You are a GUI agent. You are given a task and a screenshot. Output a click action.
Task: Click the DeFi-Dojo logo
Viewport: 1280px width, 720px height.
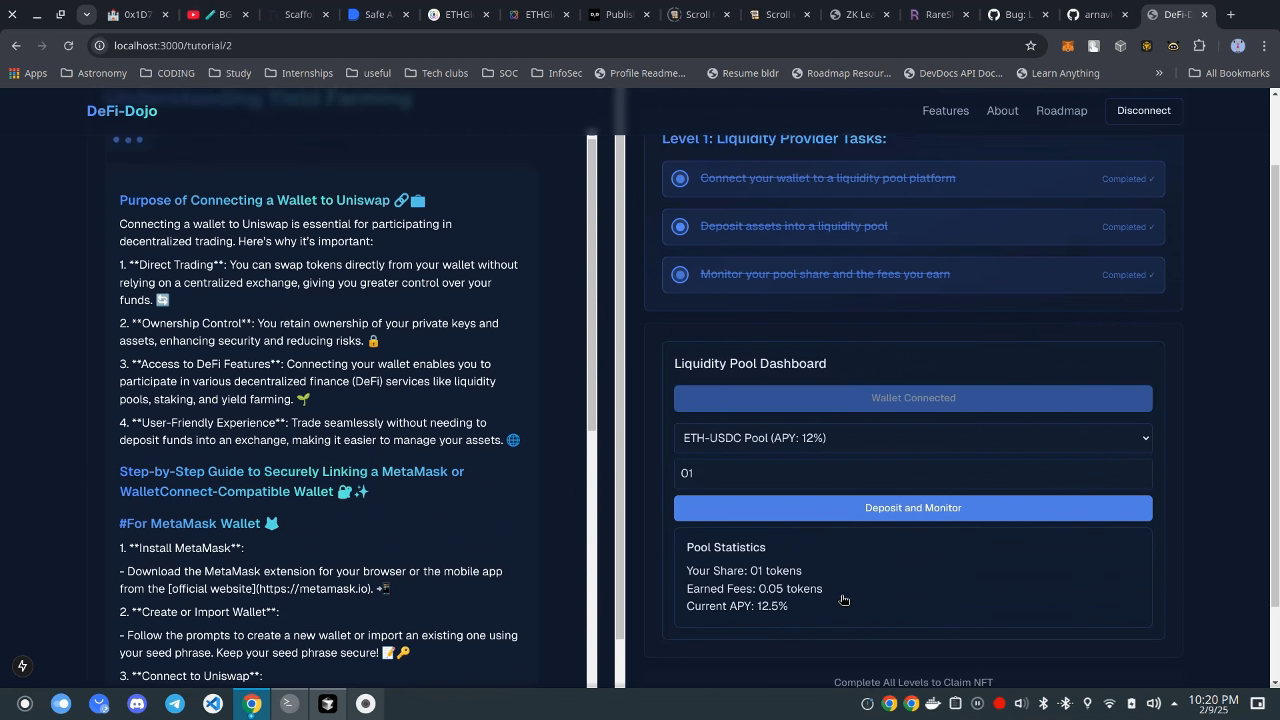click(x=122, y=111)
